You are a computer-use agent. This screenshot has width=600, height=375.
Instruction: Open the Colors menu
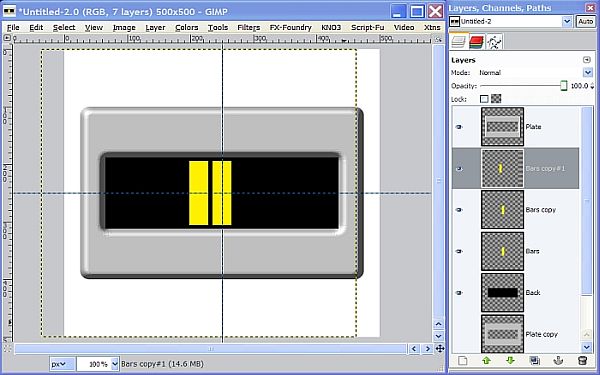pyautogui.click(x=187, y=28)
